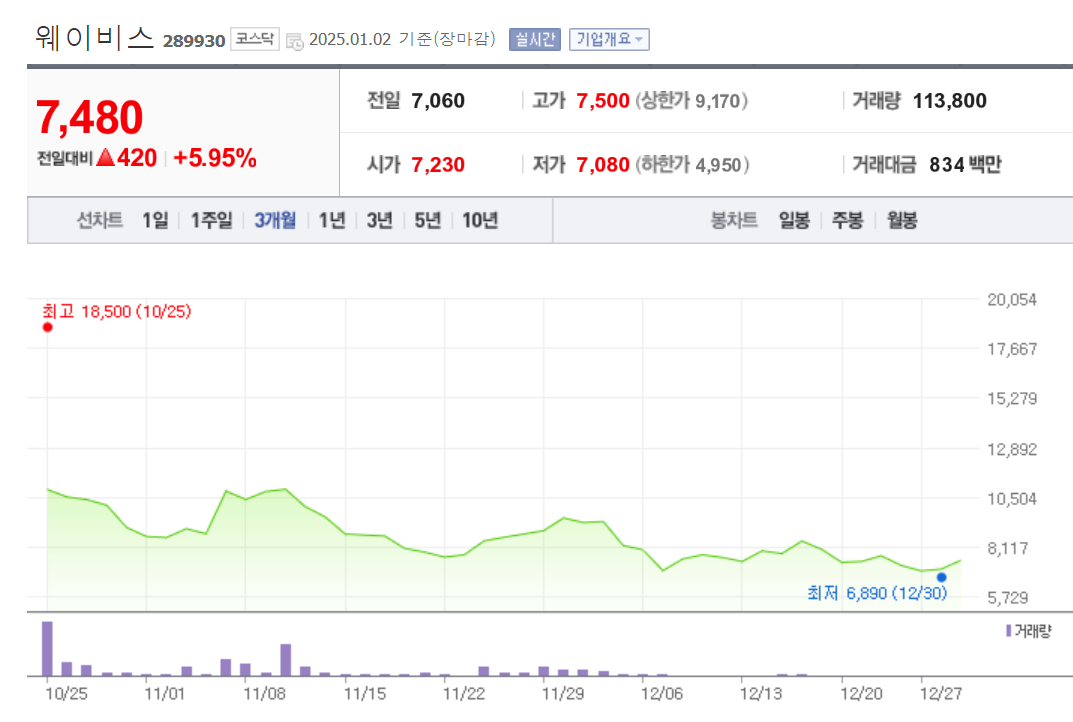Image resolution: width=1073 pixels, height=722 pixels.
Task: Switch to the 5년 line chart
Action: 427,220
